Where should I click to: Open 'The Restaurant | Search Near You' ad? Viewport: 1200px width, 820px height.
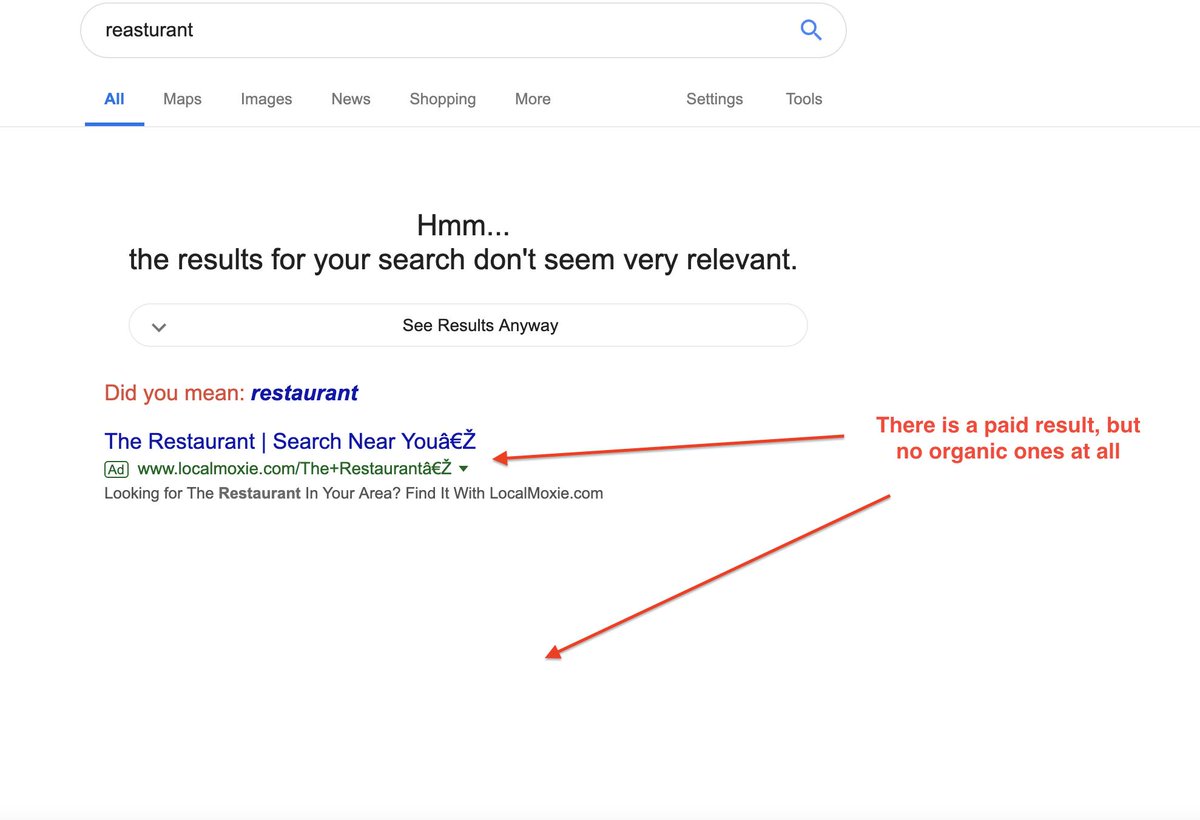[x=290, y=441]
